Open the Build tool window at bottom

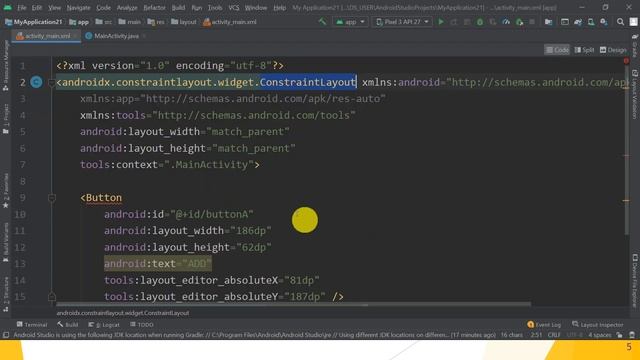[x=68, y=324]
